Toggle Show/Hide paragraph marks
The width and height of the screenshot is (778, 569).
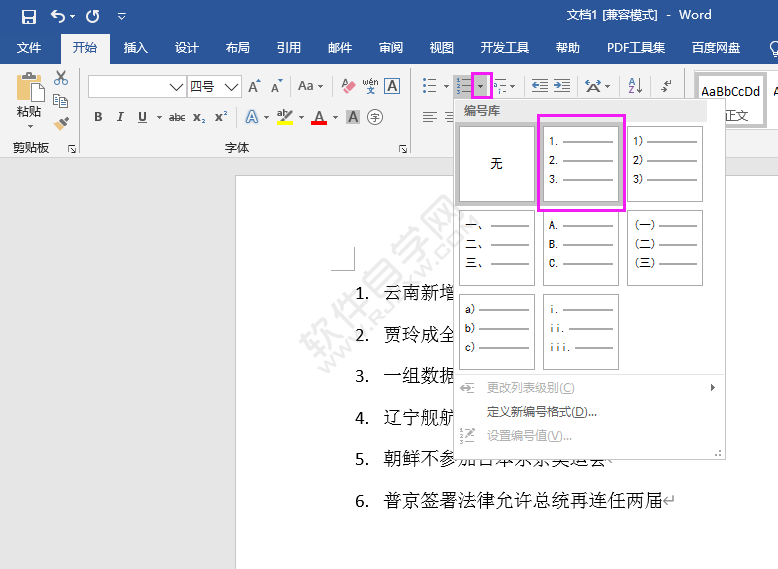click(666, 86)
